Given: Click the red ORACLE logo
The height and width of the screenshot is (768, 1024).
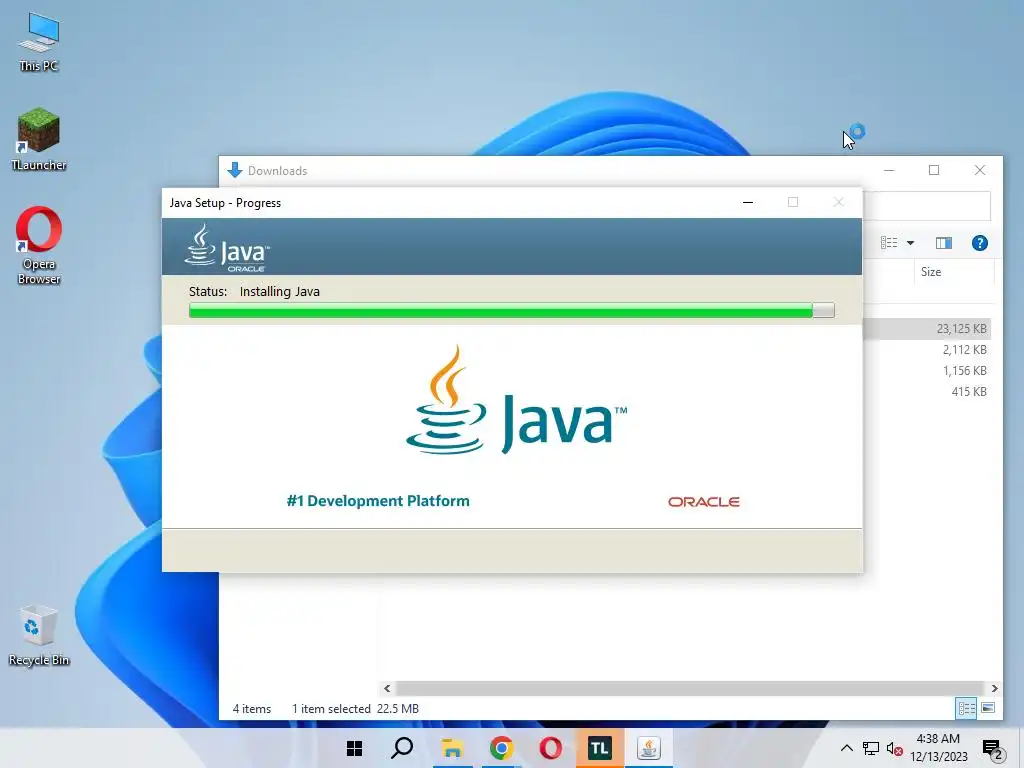Looking at the screenshot, I should (703, 502).
